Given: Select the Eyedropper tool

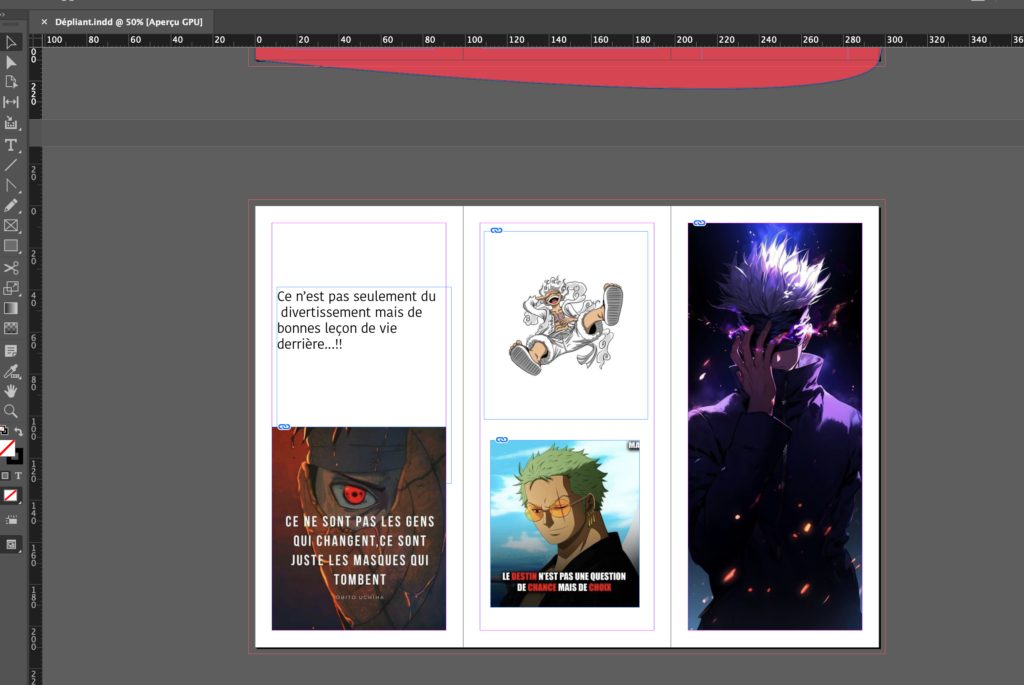Looking at the screenshot, I should 11,371.
